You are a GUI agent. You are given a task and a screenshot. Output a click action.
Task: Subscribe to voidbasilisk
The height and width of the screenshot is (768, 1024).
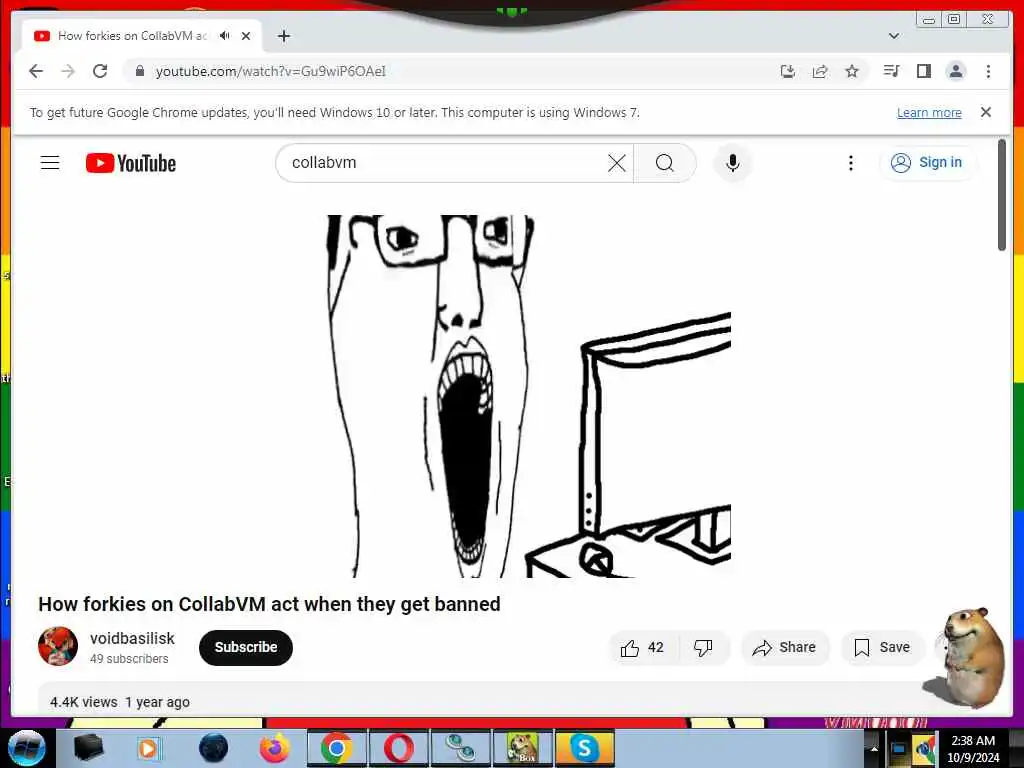pos(246,647)
